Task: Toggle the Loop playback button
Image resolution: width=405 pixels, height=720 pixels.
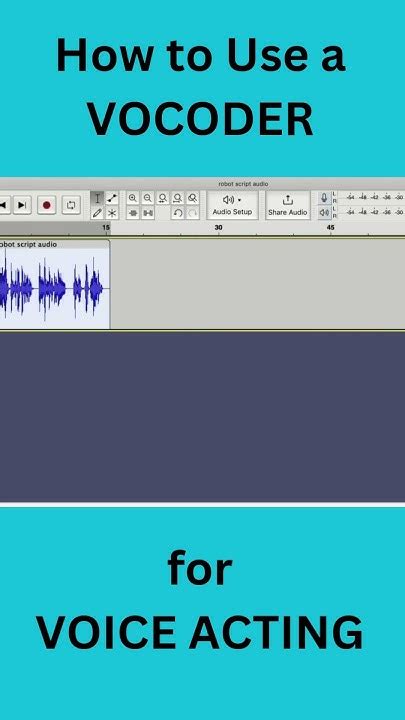Action: [71, 205]
